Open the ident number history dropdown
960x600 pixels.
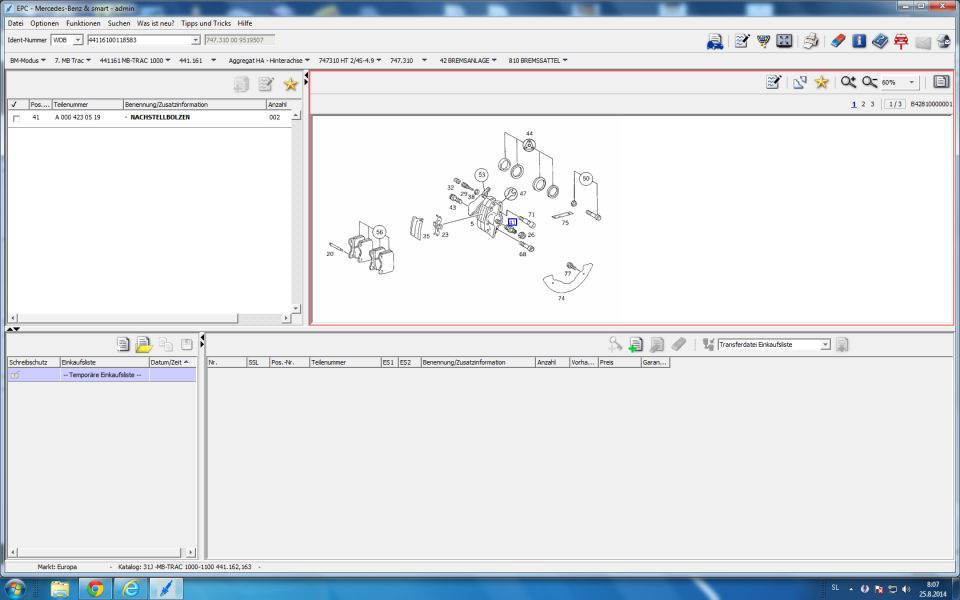195,40
